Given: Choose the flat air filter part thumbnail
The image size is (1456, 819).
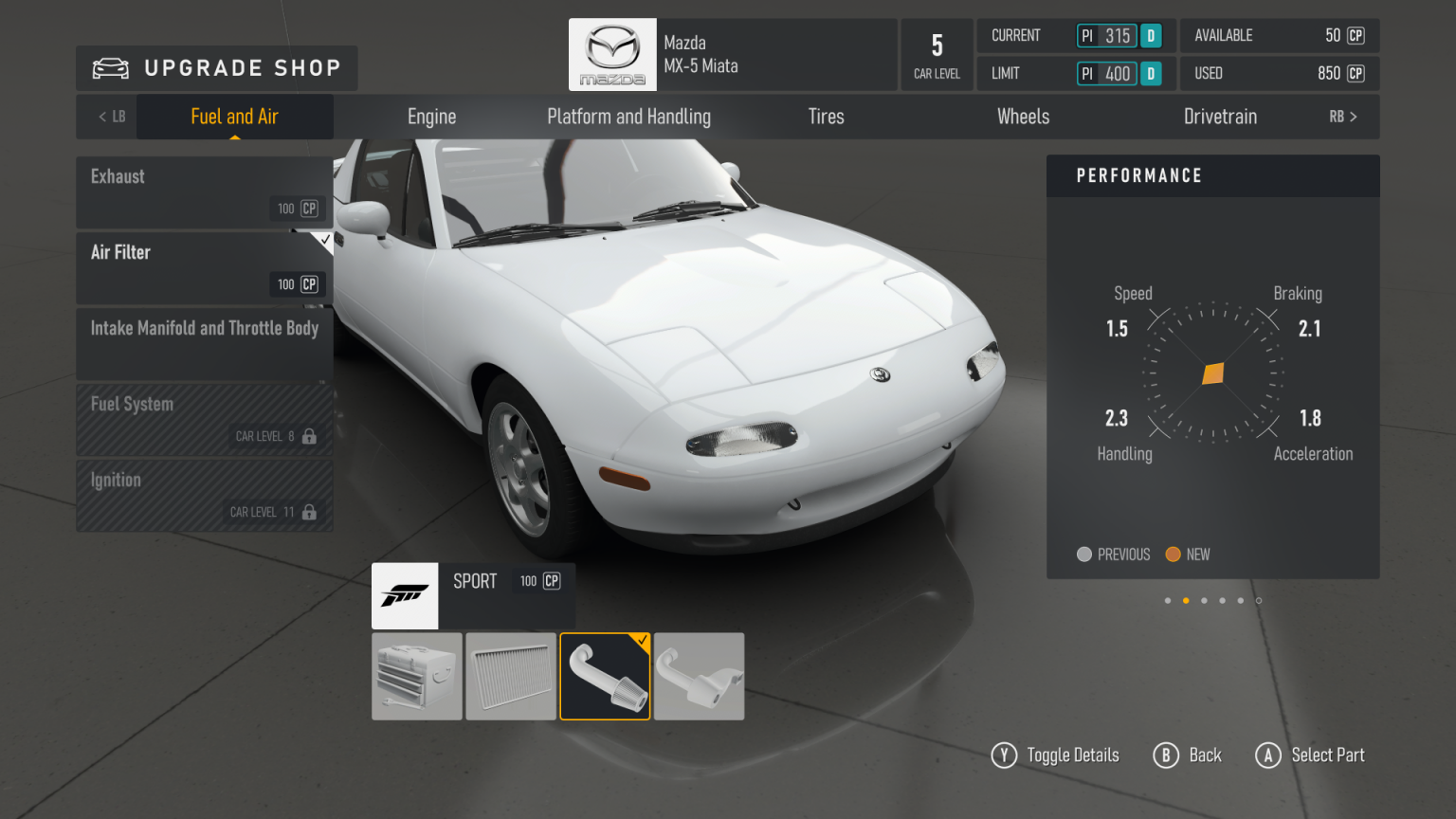Looking at the screenshot, I should coord(511,676).
